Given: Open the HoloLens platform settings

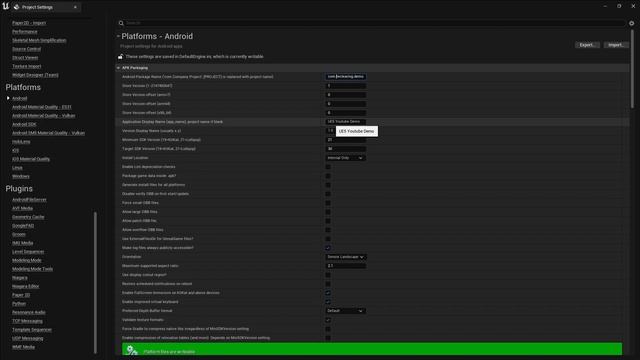Looking at the screenshot, I should point(21,142).
